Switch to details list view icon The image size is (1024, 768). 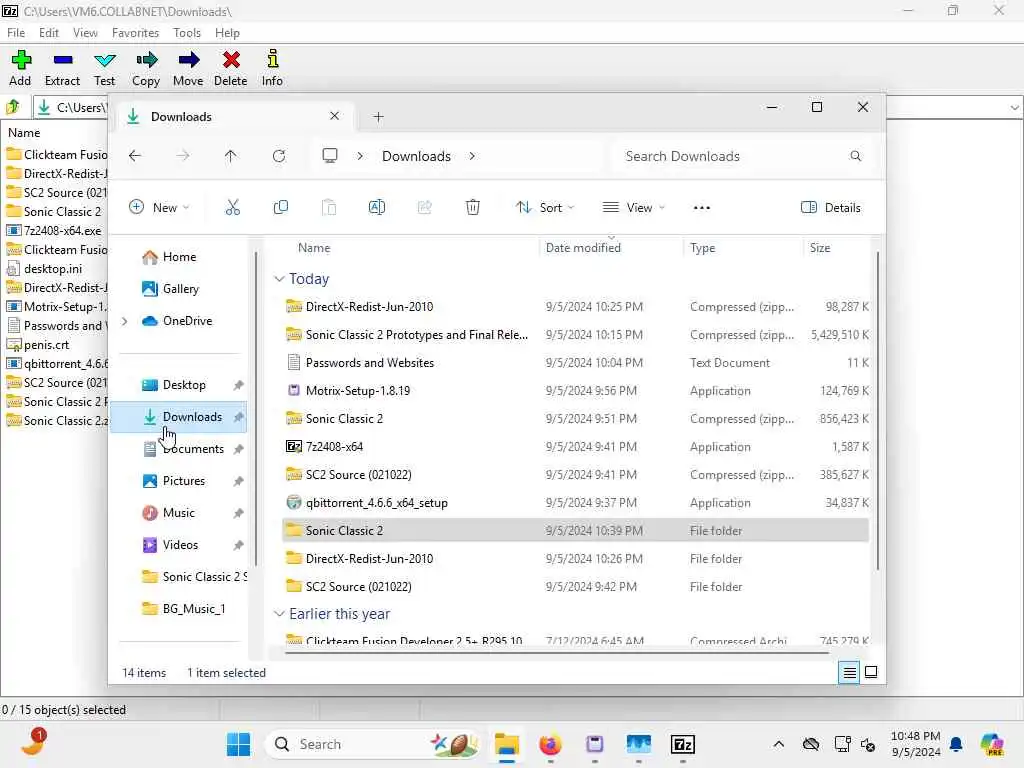[850, 672]
